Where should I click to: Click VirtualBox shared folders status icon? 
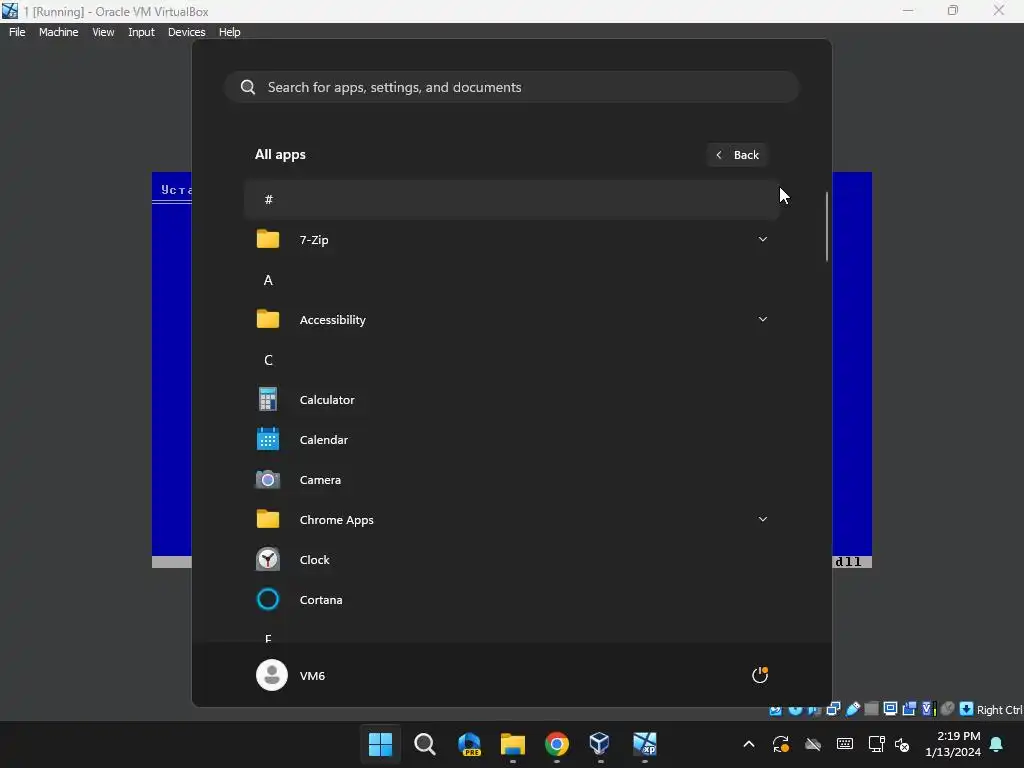[x=871, y=709]
